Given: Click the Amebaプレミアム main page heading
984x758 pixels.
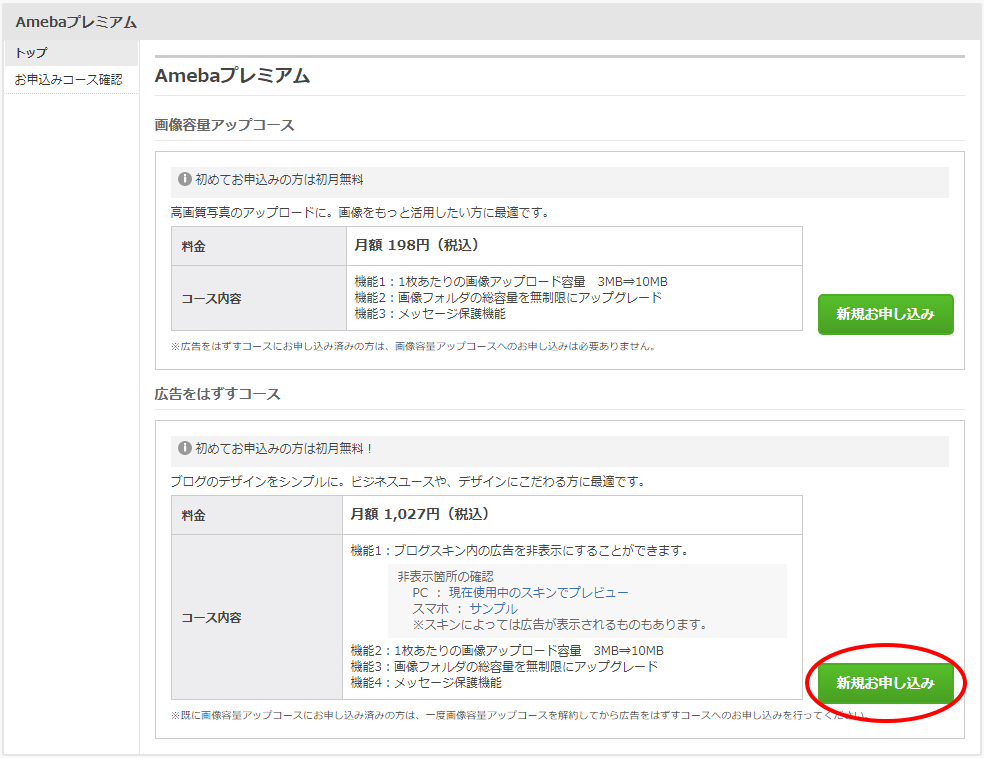Looking at the screenshot, I should 232,76.
